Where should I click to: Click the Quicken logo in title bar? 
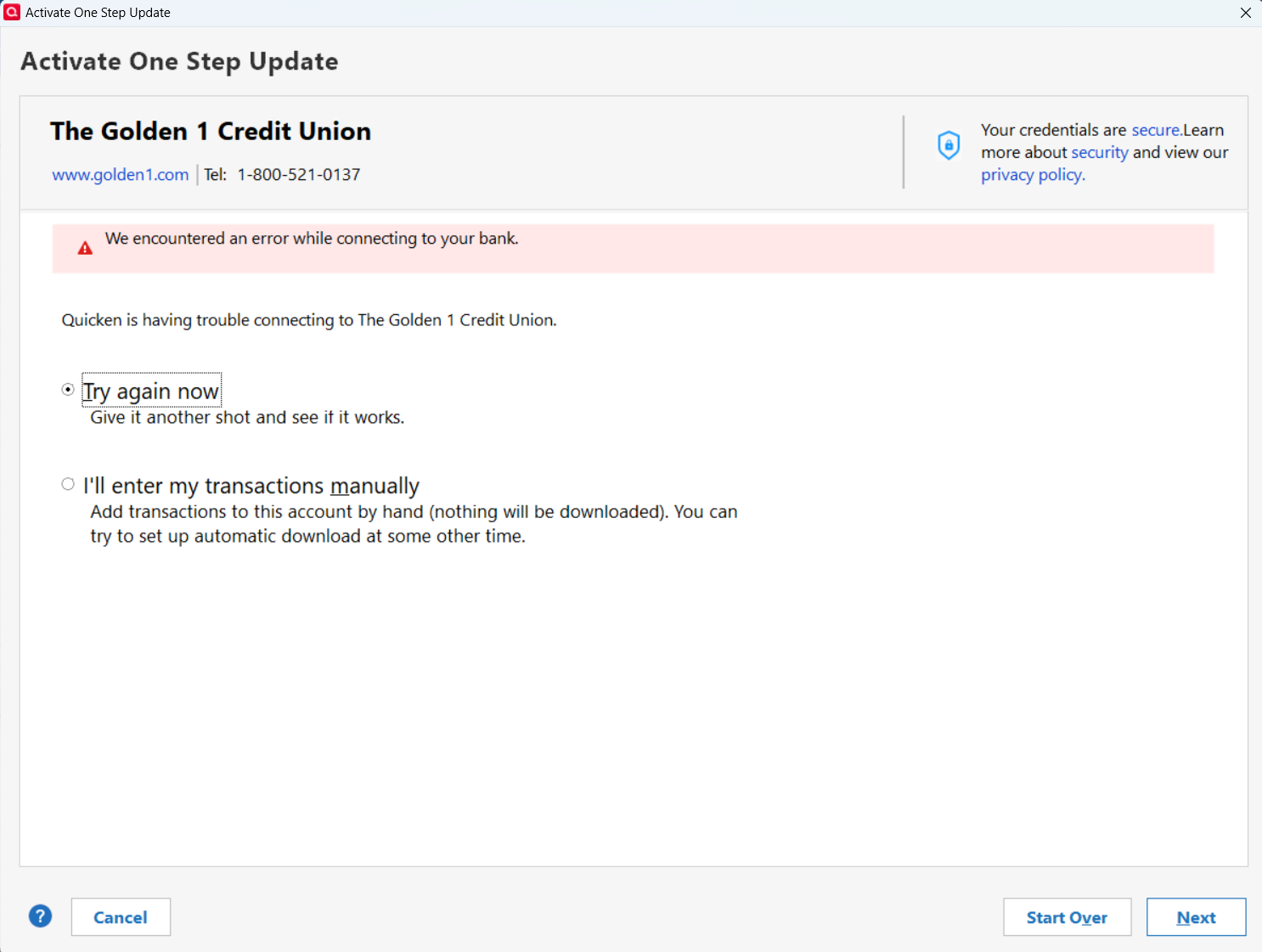tap(12, 13)
